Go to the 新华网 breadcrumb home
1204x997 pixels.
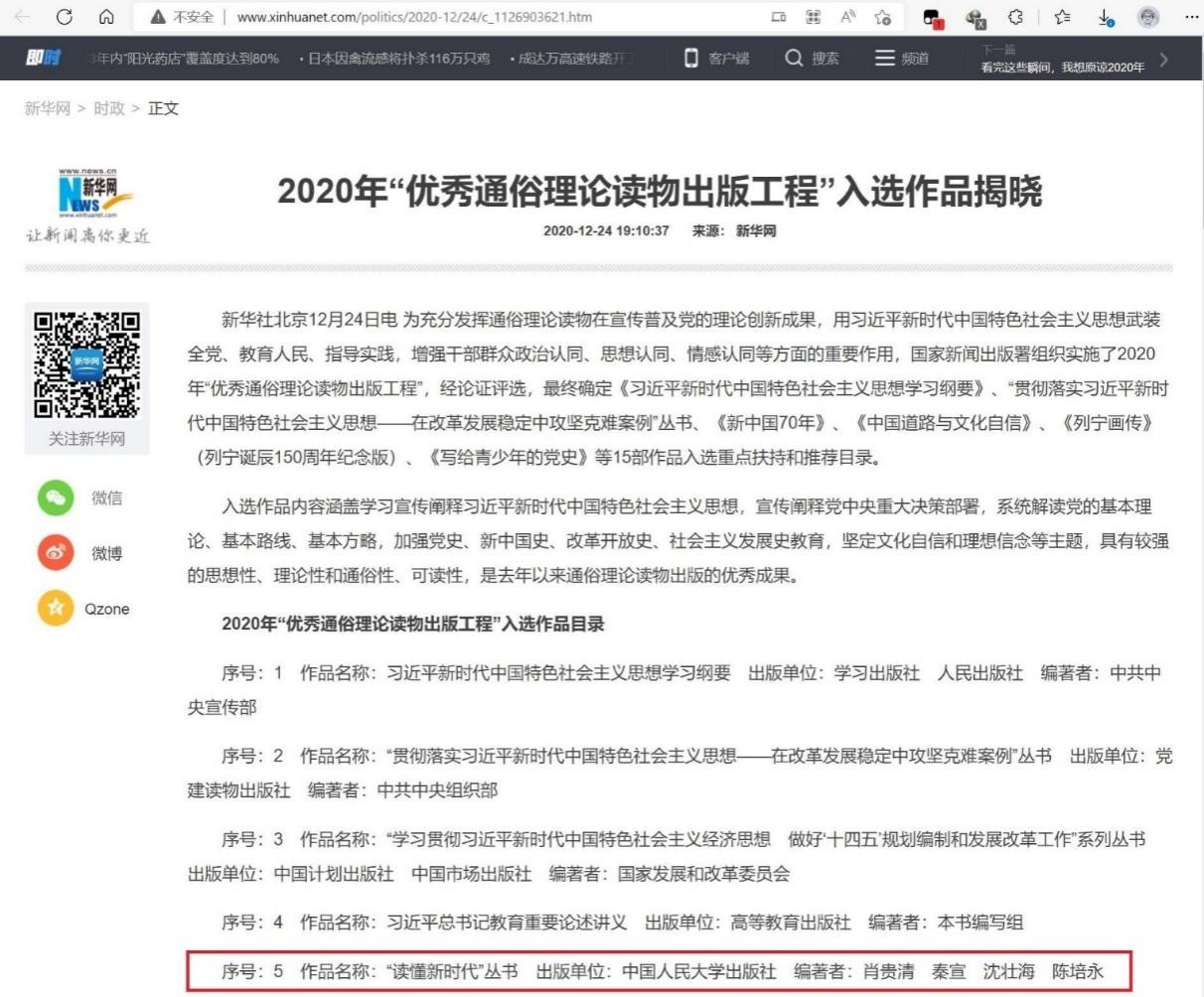[48, 108]
